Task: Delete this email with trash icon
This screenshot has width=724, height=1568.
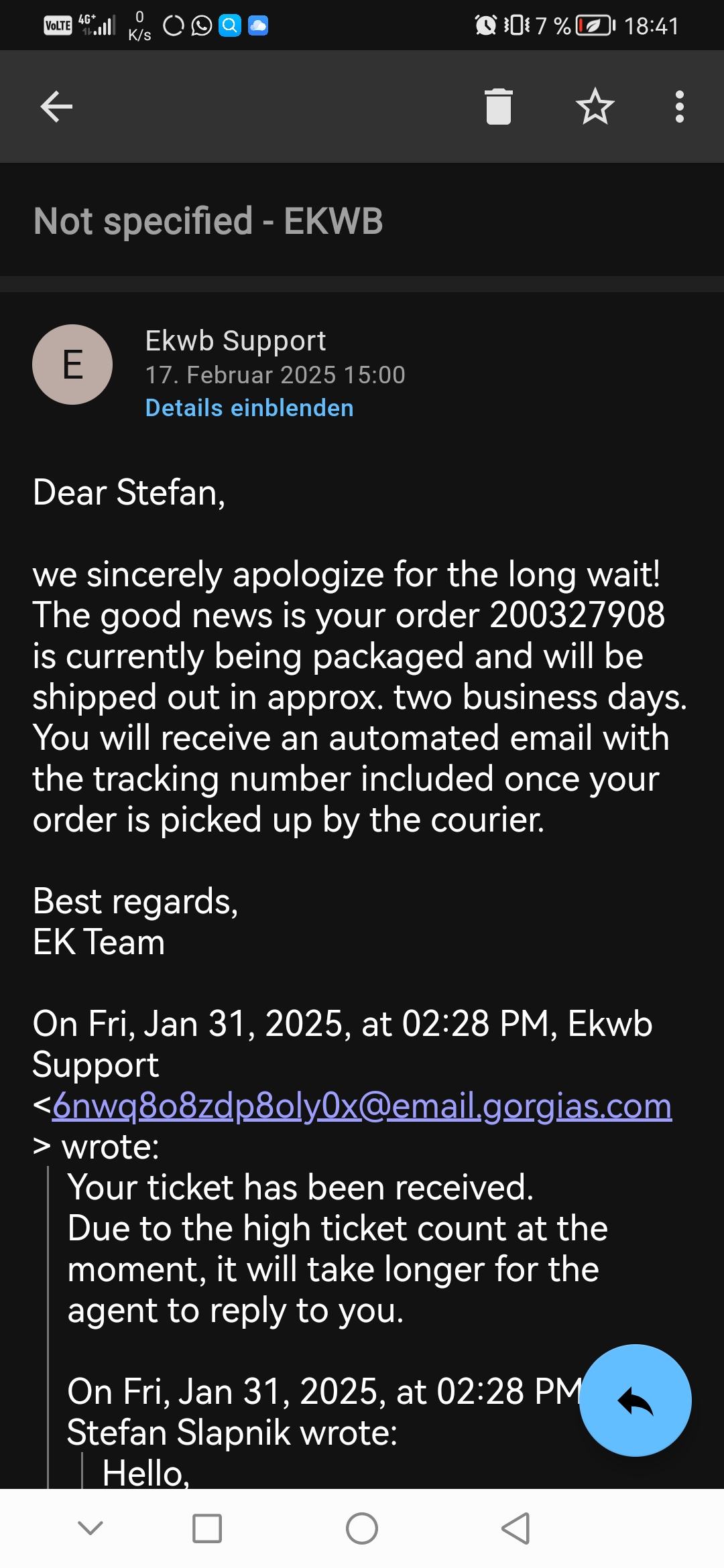Action: click(x=498, y=107)
